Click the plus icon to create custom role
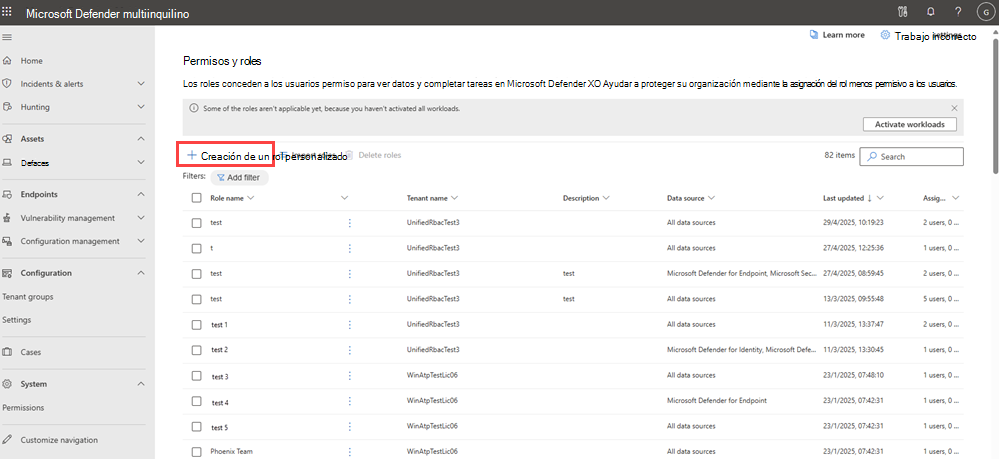This screenshot has width=999, height=459. tap(191, 155)
